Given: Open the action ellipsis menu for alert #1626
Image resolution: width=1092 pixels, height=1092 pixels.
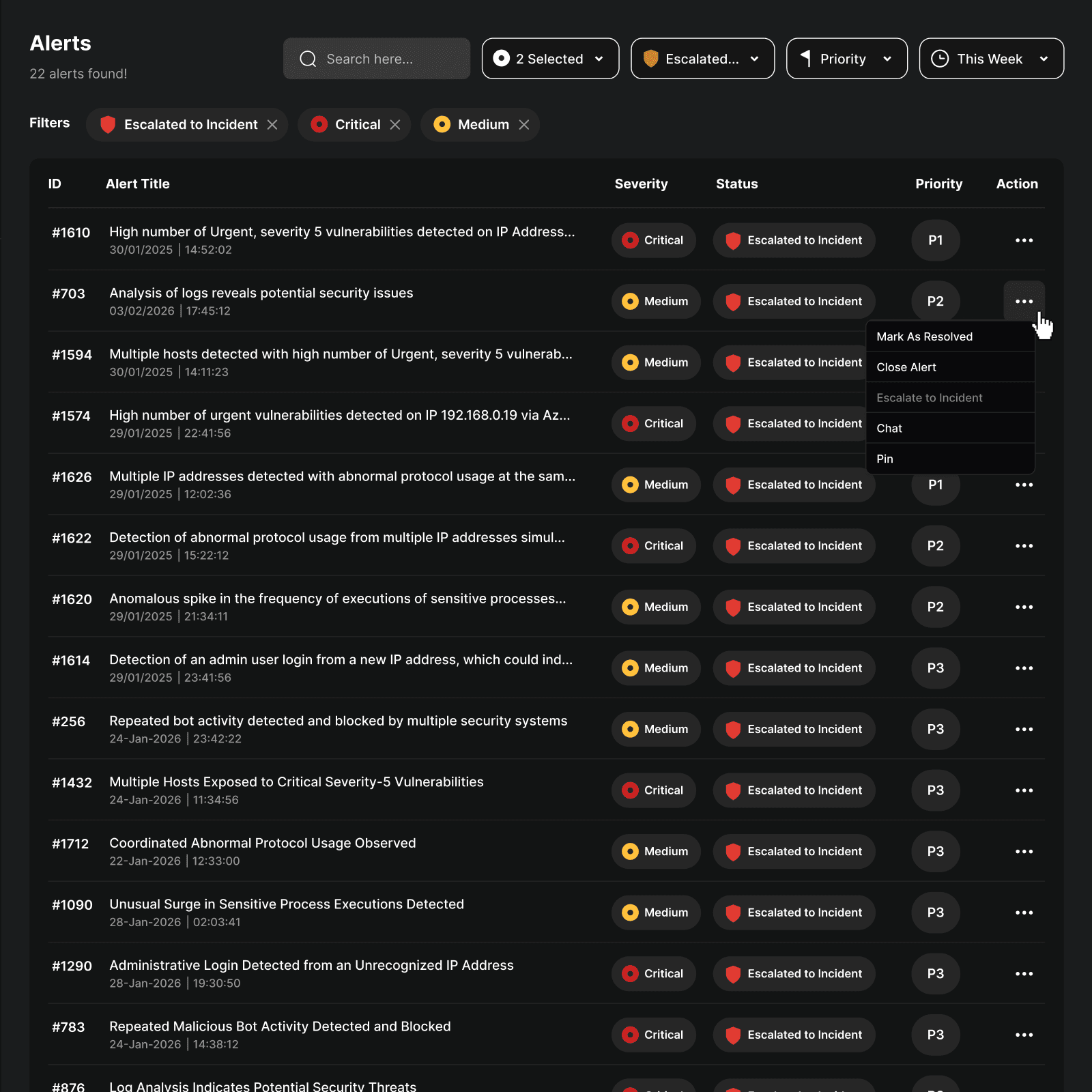Looking at the screenshot, I should [1024, 485].
